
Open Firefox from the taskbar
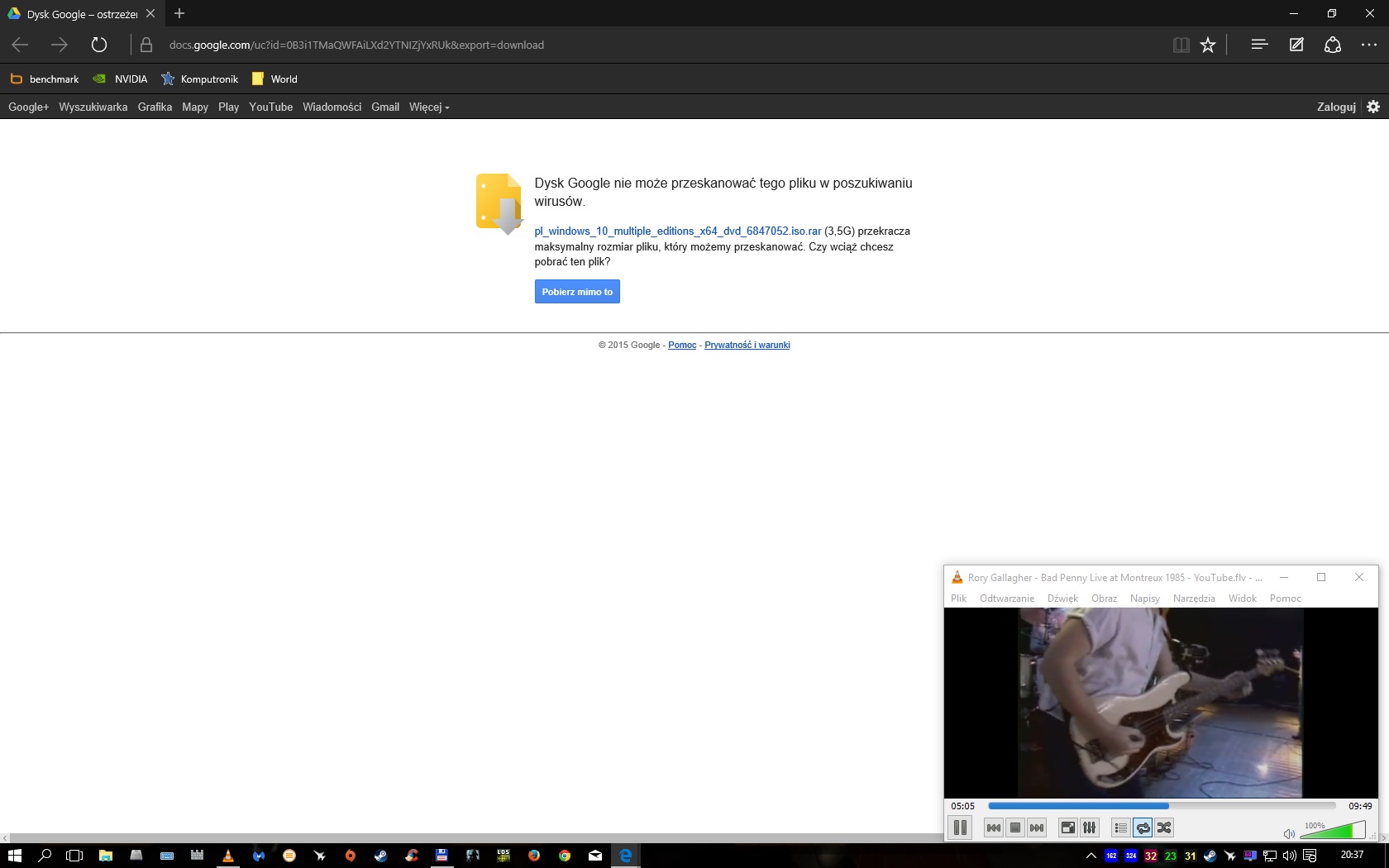pos(533,856)
